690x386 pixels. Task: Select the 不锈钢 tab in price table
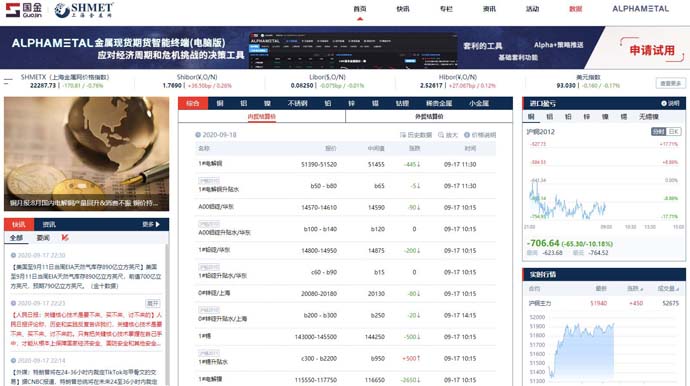pos(297,103)
